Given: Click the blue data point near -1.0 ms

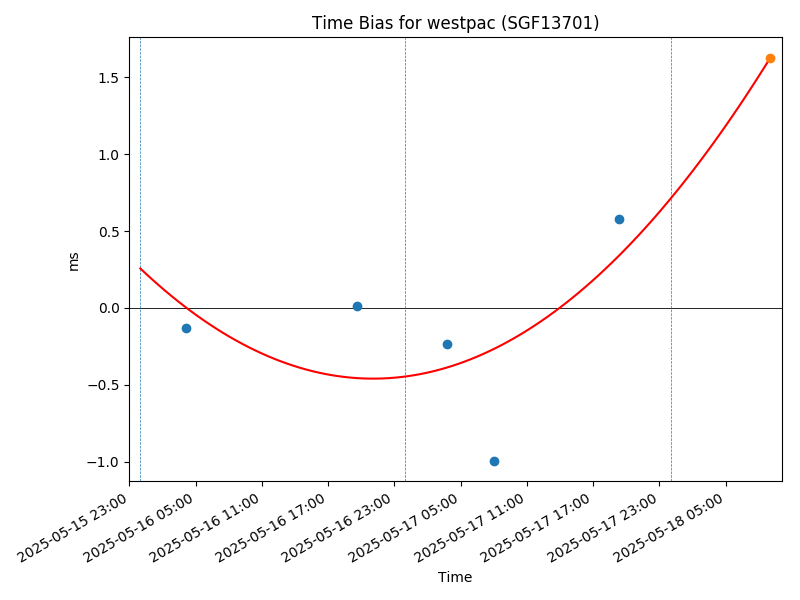Looking at the screenshot, I should point(494,461).
